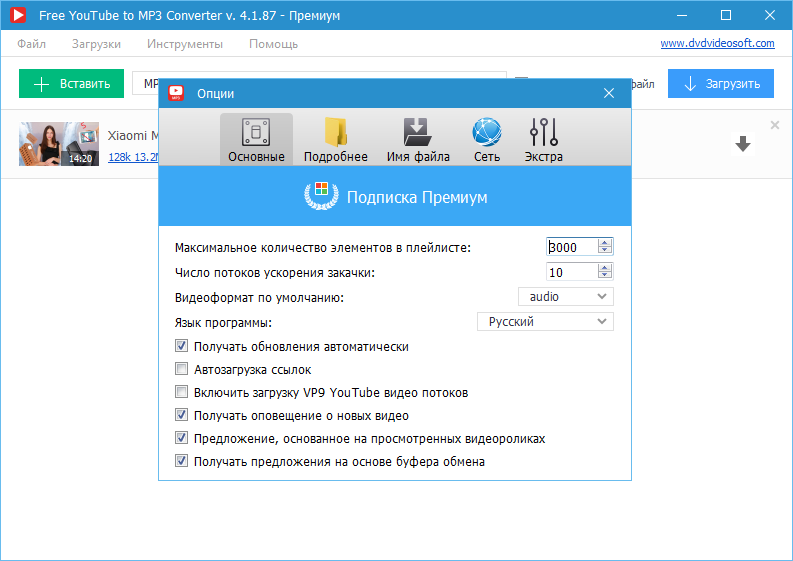Uncheck Получать обновления автоматически
The image size is (793, 561).
click(181, 346)
